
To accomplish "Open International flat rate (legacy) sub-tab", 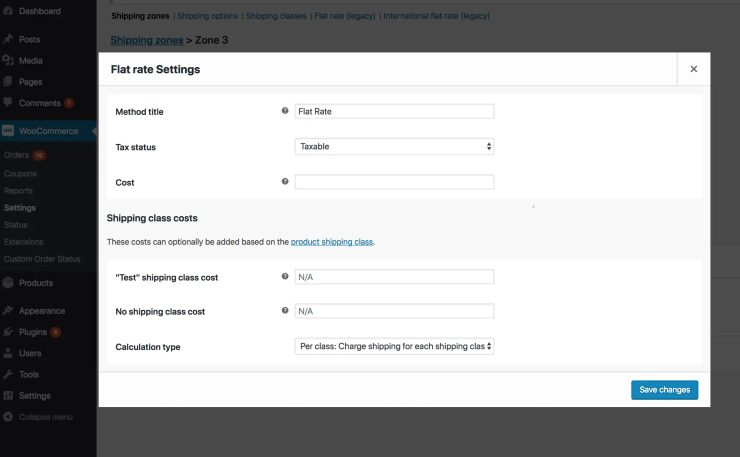I will click(437, 16).
